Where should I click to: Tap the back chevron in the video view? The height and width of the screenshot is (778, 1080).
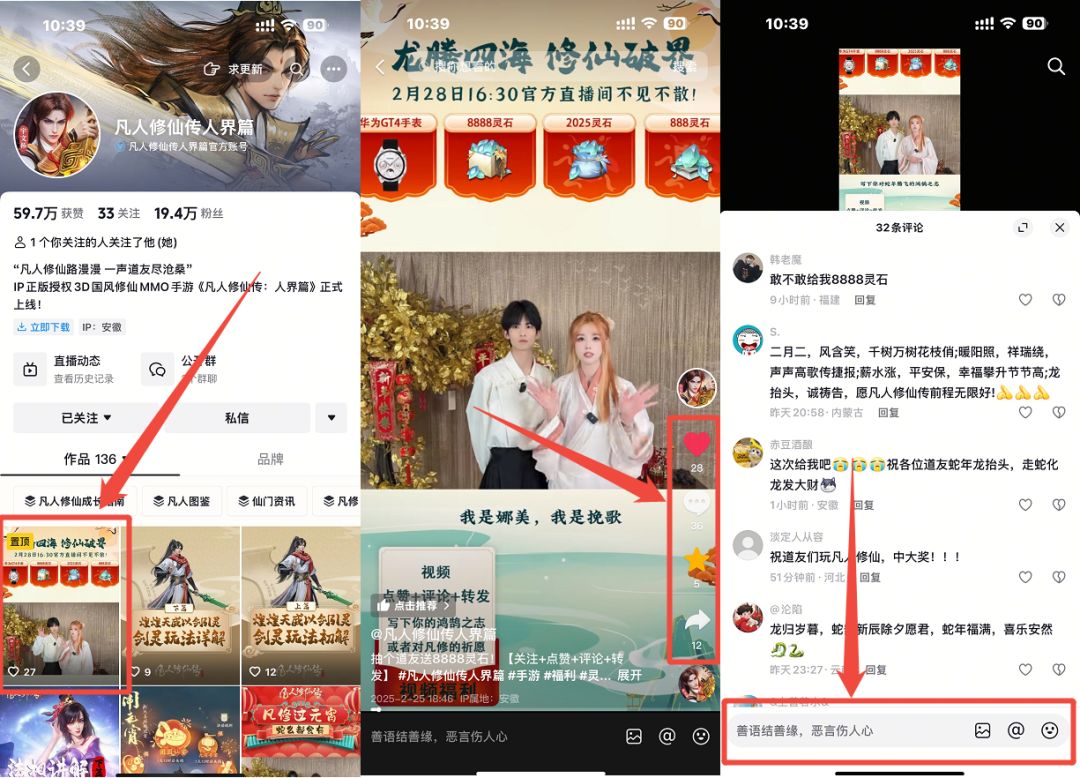[x=380, y=67]
